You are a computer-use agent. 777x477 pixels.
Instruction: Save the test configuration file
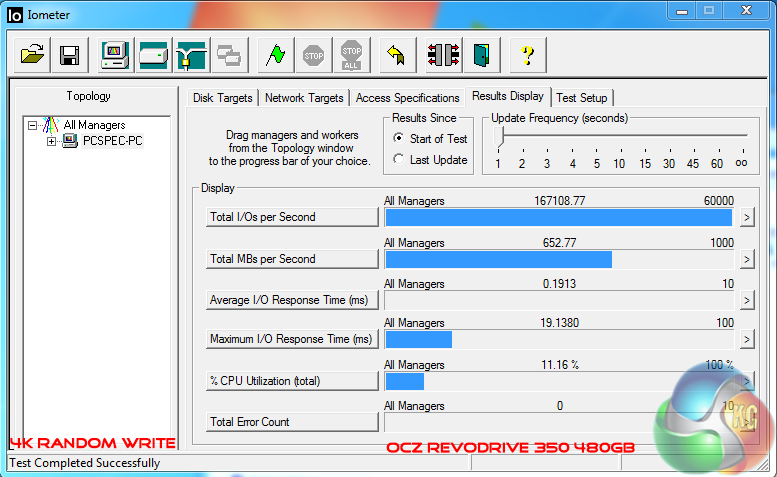pos(69,55)
